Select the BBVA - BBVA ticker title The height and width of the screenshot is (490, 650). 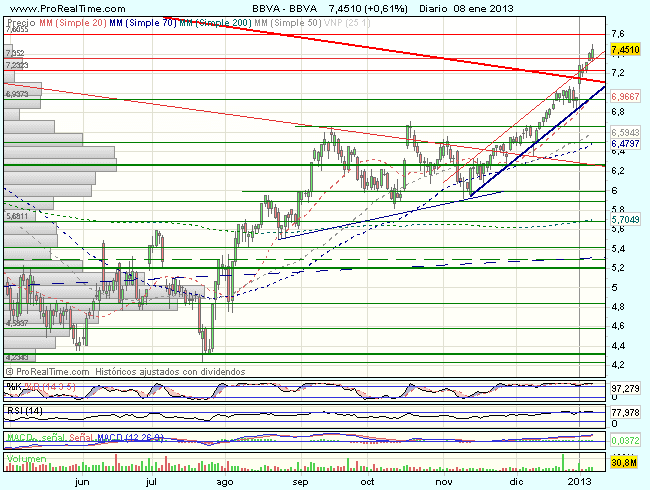284,9
